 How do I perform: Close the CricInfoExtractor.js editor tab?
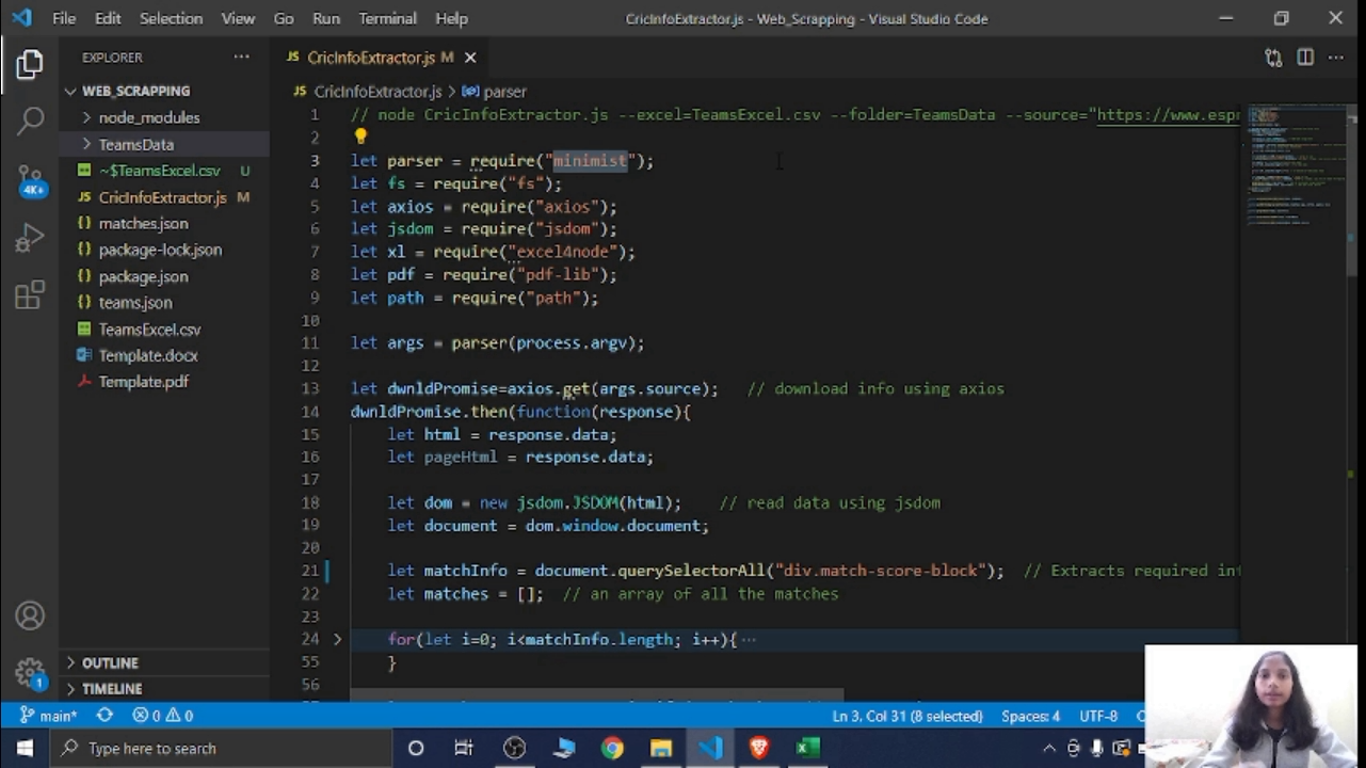[x=470, y=58]
